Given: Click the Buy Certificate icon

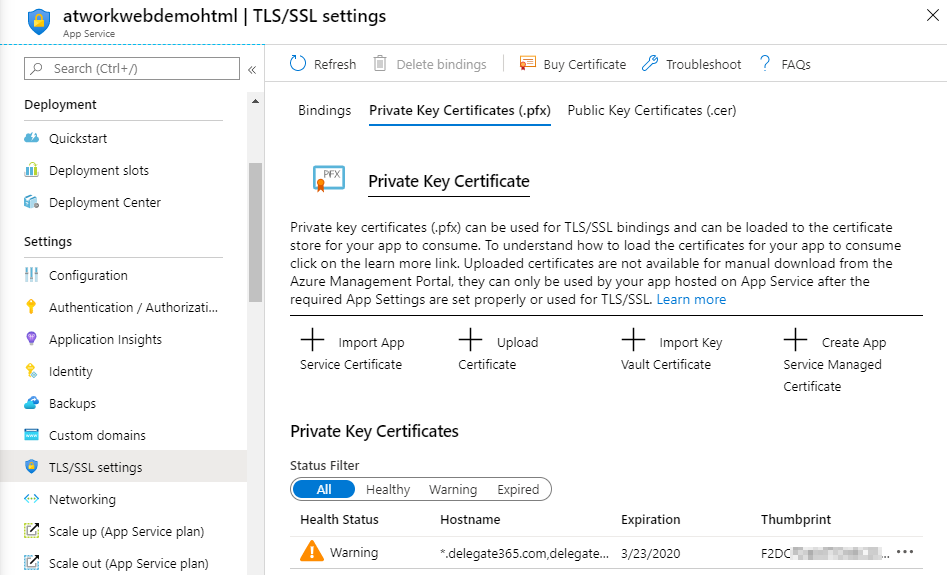Looking at the screenshot, I should tap(528, 64).
